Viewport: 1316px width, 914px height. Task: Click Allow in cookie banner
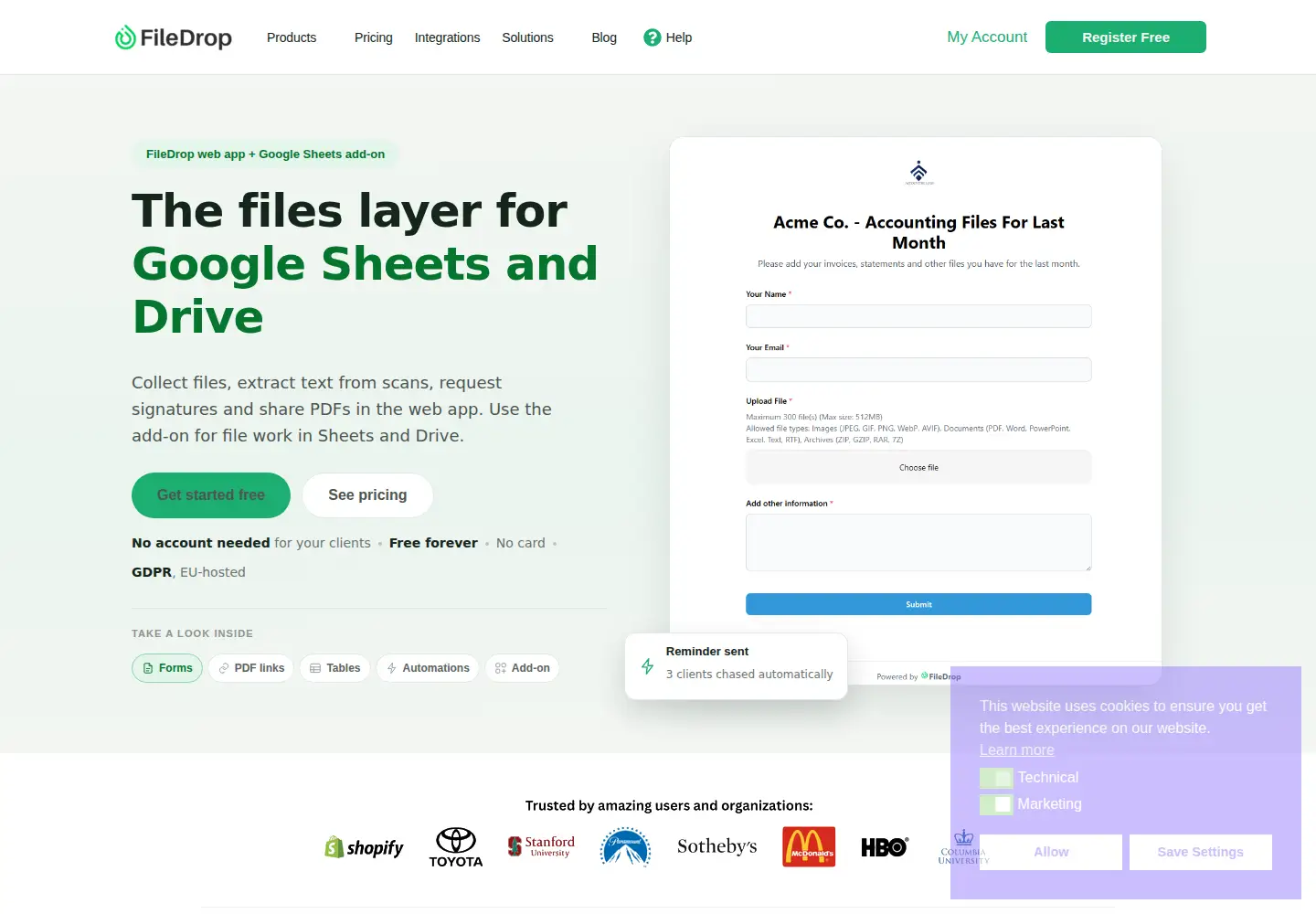tap(1051, 852)
